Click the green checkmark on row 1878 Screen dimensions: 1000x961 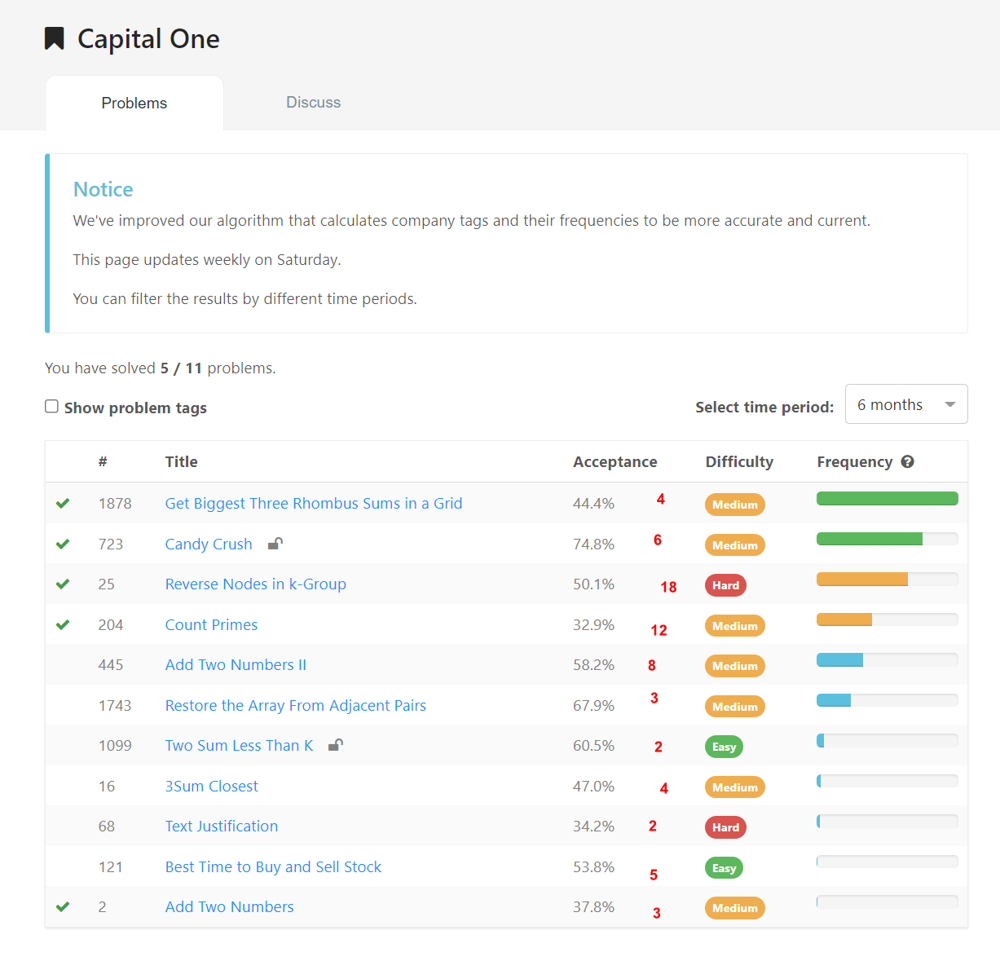(x=62, y=503)
